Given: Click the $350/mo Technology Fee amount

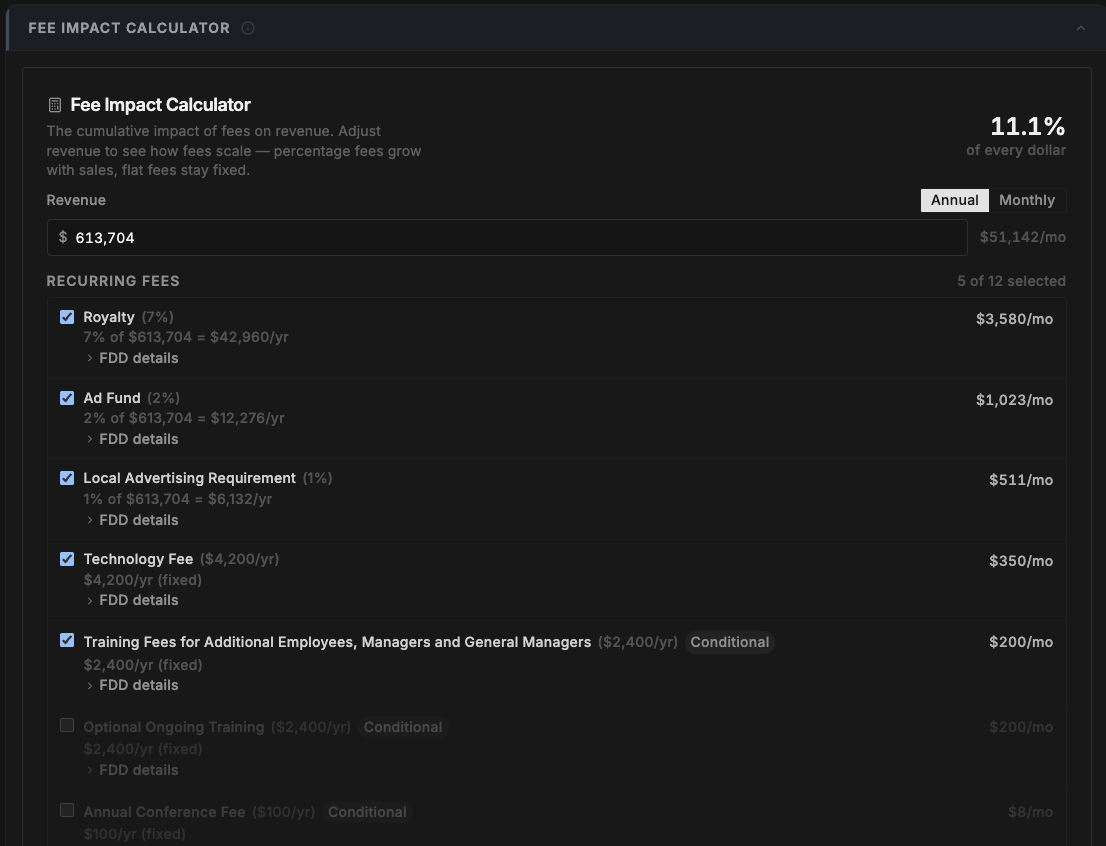Looking at the screenshot, I should [1020, 562].
